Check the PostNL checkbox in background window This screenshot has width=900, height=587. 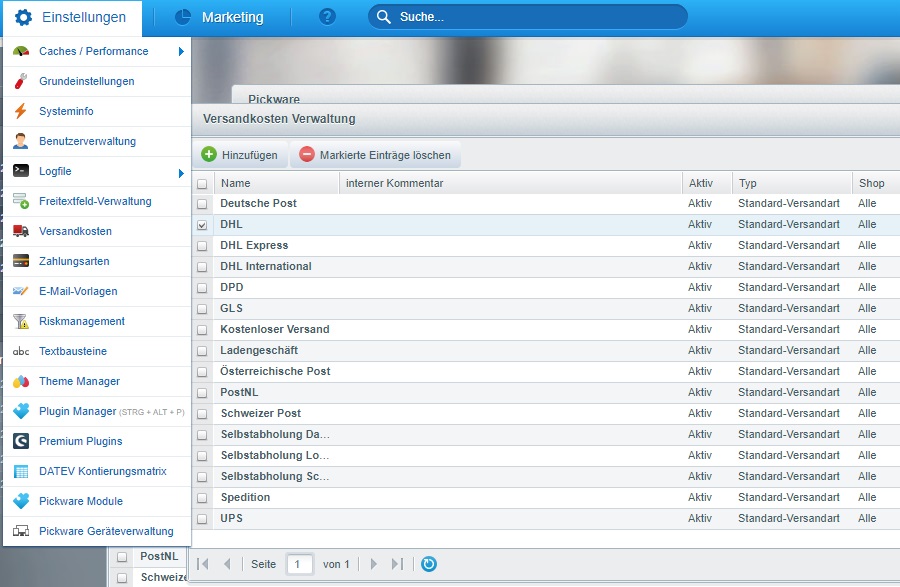(x=122, y=557)
